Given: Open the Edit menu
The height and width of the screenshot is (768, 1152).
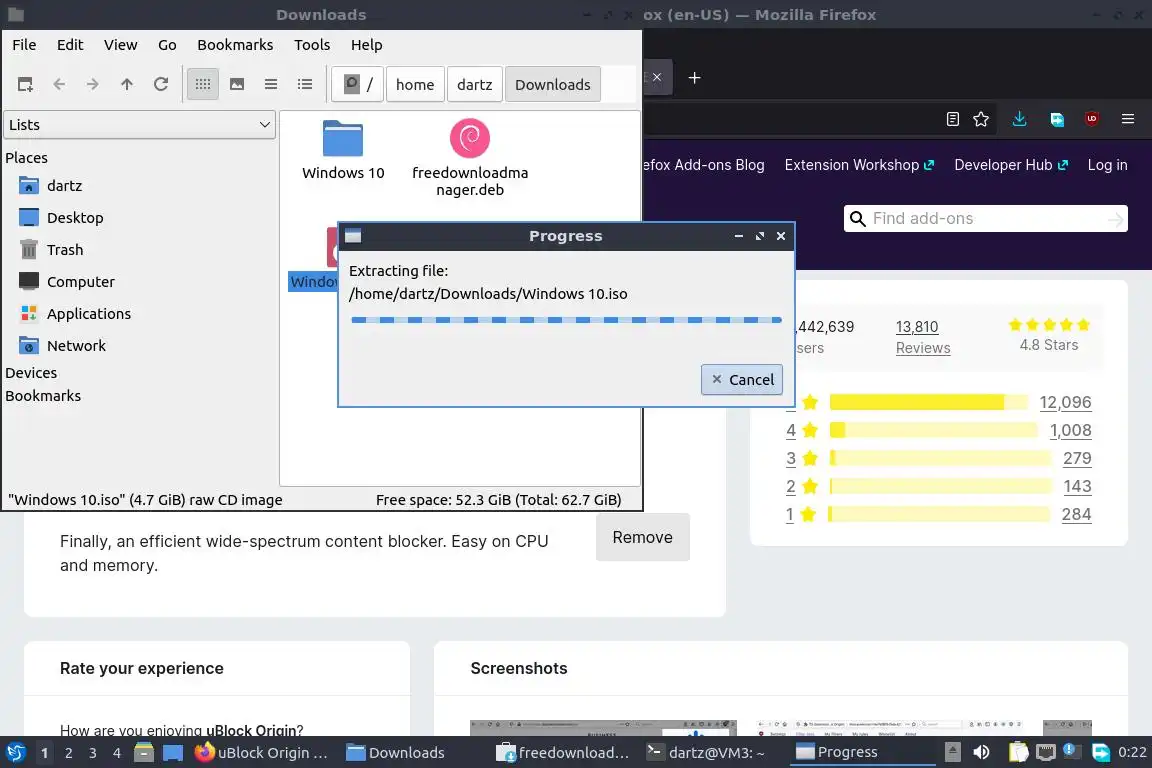Looking at the screenshot, I should coord(70,45).
